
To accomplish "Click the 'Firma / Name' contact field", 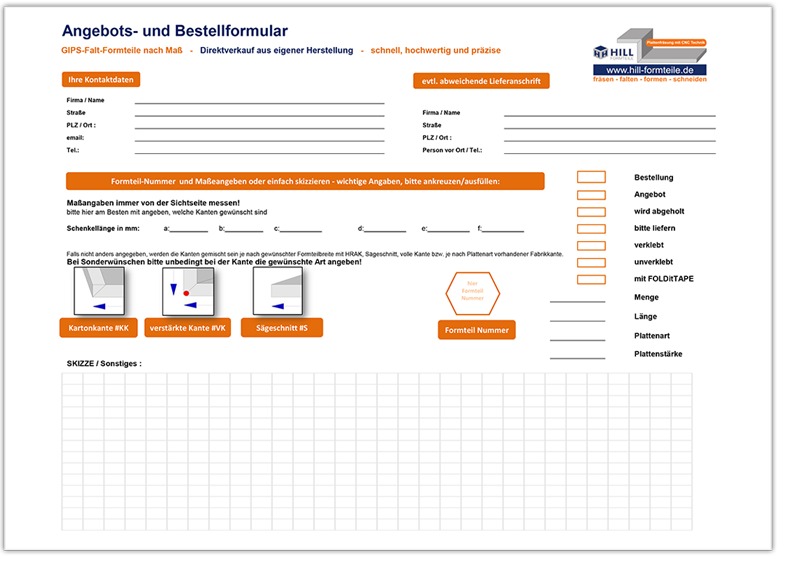I will (x=259, y=100).
